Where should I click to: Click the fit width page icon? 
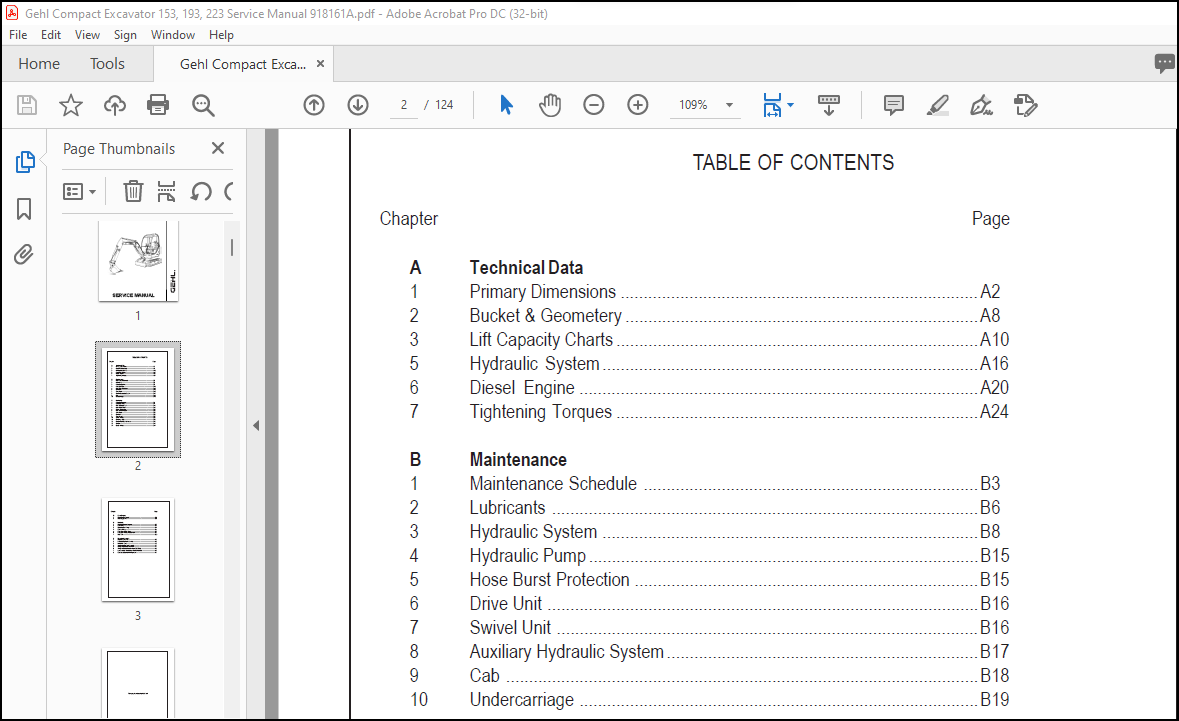[772, 105]
